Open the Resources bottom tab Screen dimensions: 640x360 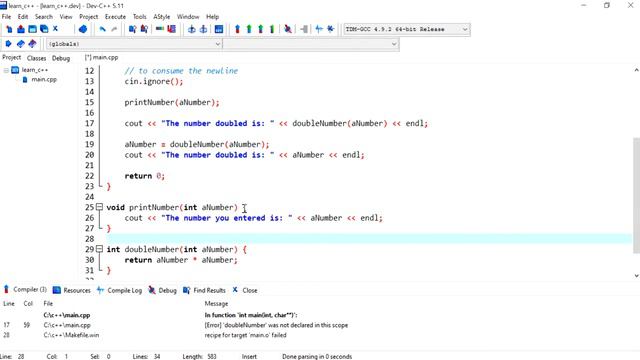[x=72, y=290]
